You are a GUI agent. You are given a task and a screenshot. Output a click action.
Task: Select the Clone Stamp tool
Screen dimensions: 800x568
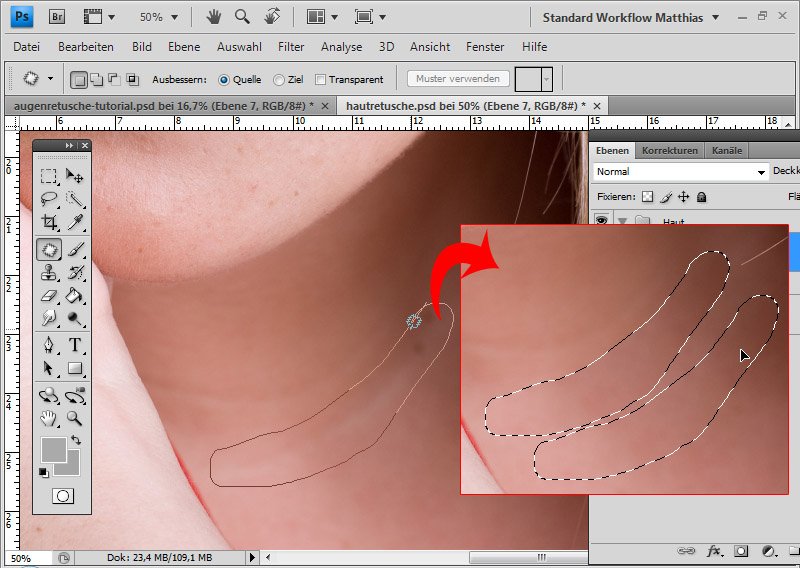(48, 273)
